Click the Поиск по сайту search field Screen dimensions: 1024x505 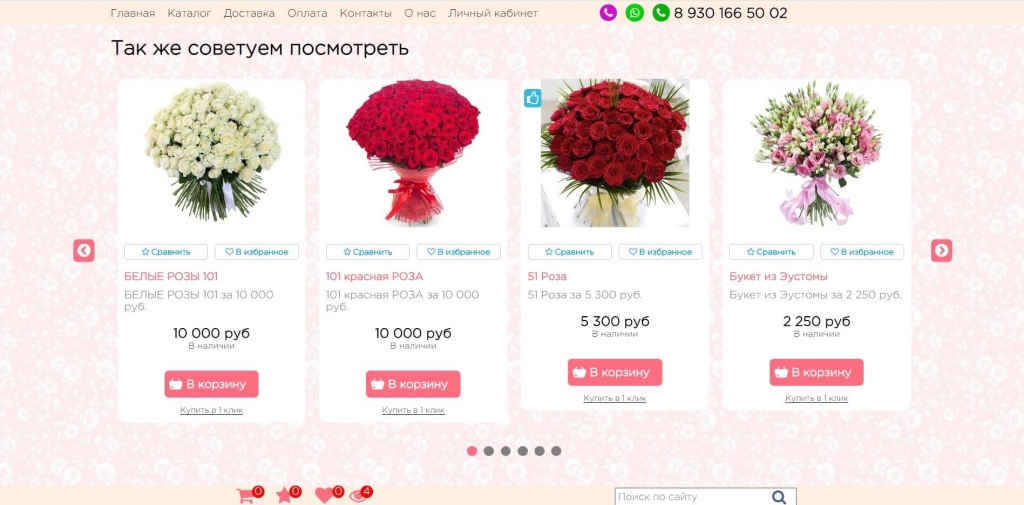(x=692, y=497)
